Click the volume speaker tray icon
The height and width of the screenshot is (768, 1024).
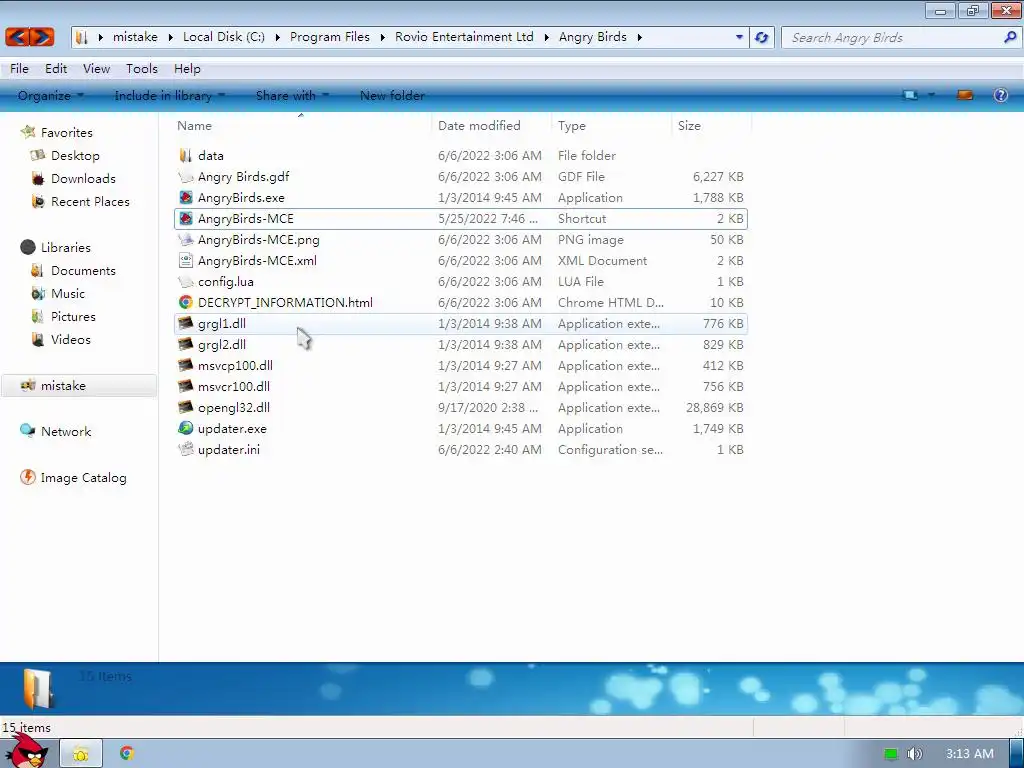point(914,754)
